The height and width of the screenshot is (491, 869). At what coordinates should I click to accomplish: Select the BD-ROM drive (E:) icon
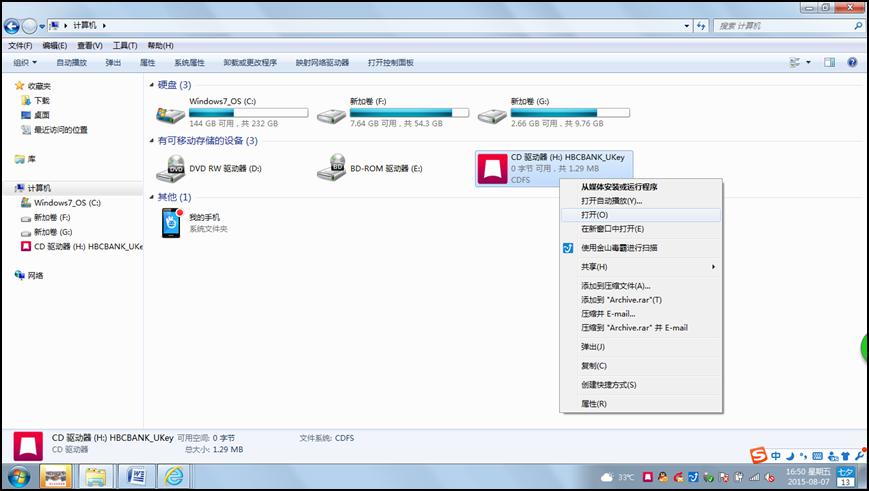click(333, 168)
